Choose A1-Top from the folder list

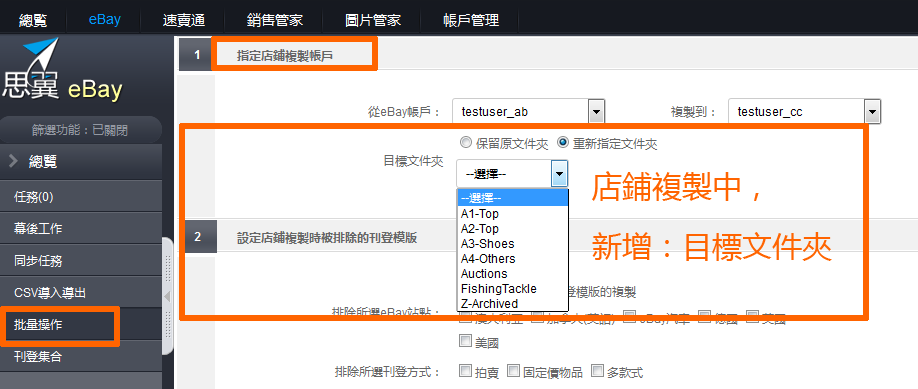pos(512,214)
